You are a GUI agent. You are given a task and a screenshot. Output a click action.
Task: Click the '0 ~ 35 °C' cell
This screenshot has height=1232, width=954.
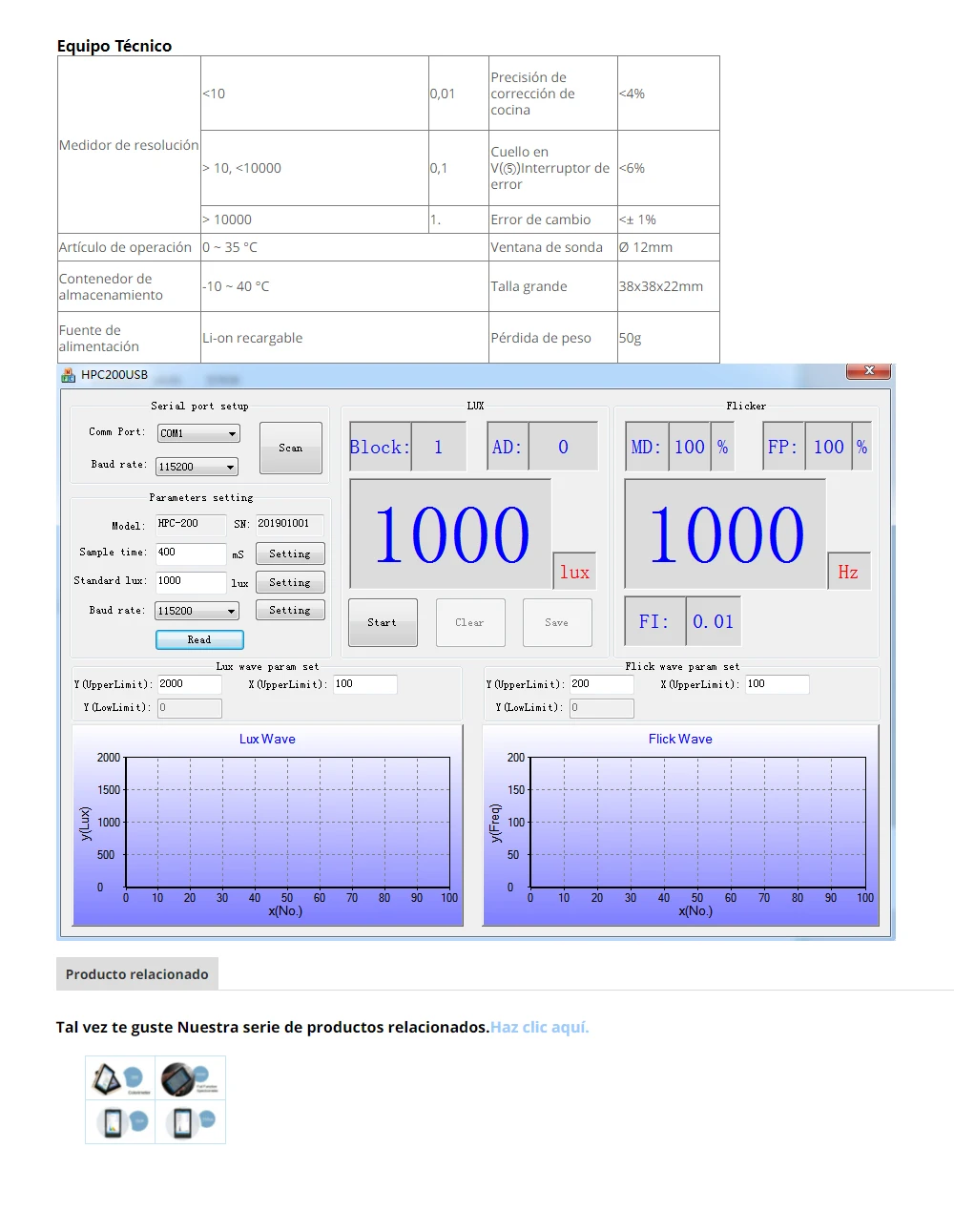344,247
